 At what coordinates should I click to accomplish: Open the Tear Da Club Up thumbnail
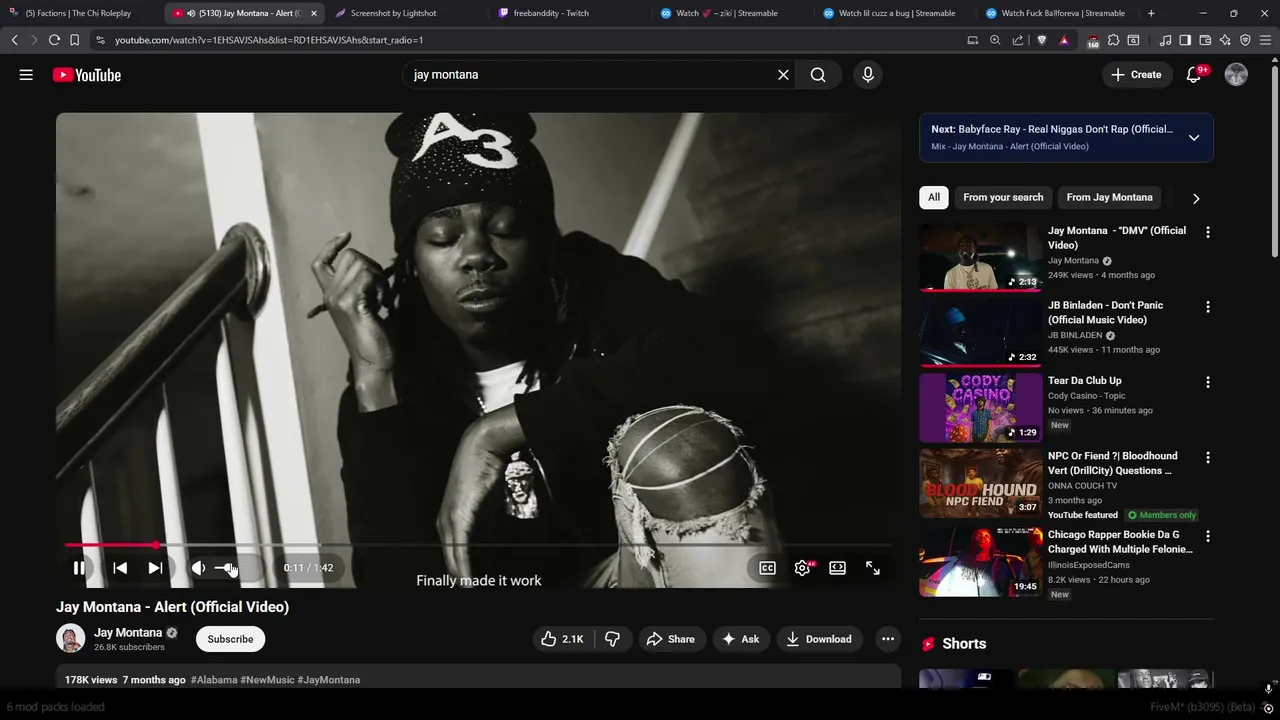(980, 407)
